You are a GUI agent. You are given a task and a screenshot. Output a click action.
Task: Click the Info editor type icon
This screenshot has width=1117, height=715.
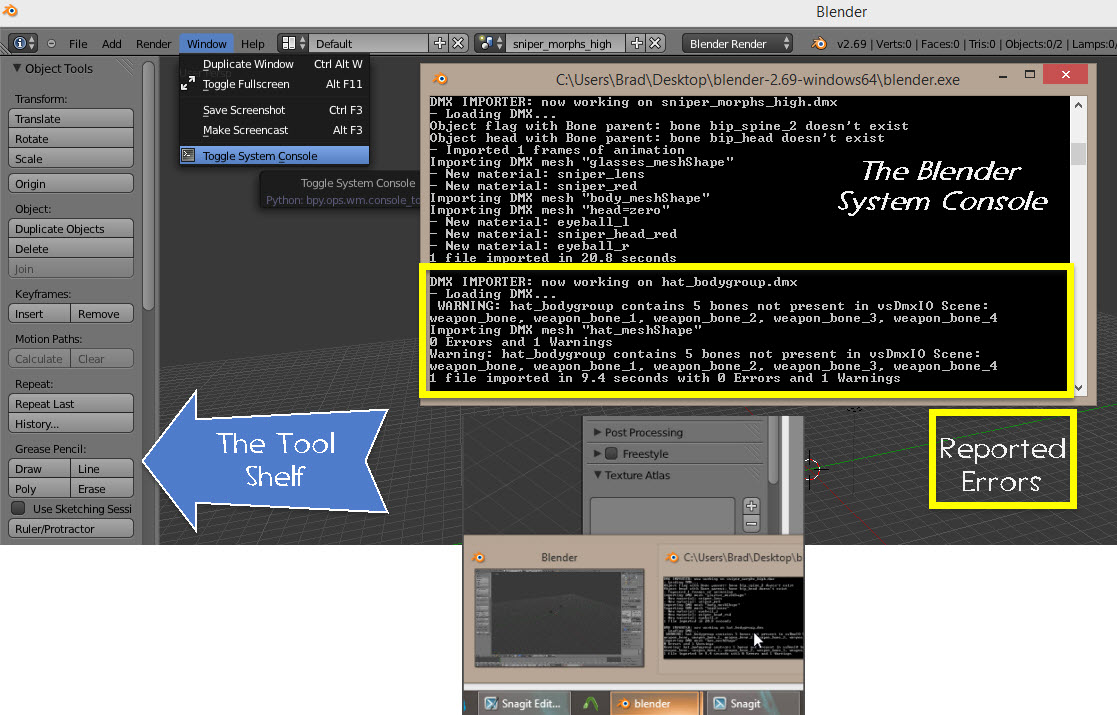click(21, 43)
